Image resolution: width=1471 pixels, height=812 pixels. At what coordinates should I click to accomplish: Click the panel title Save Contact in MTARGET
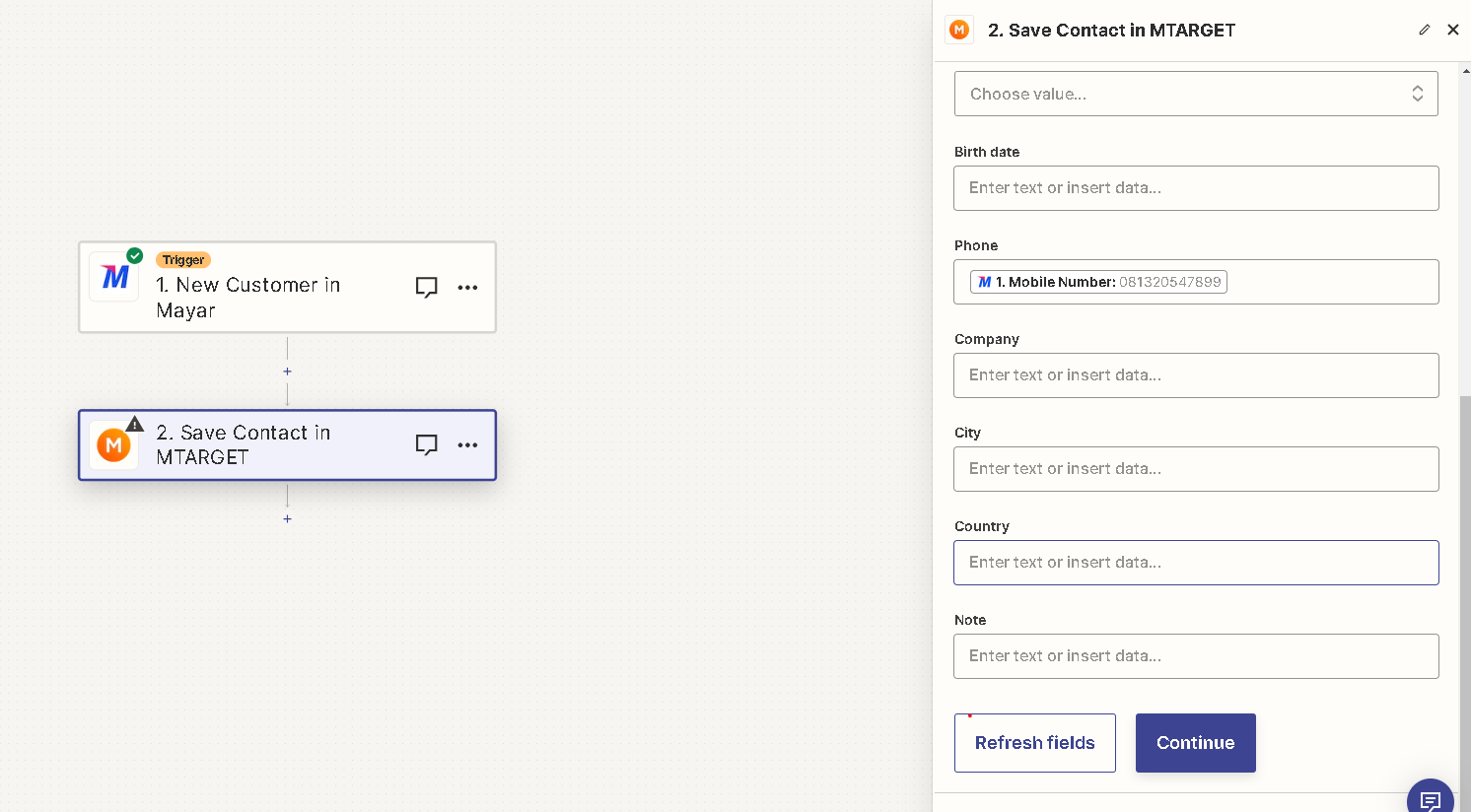pyautogui.click(x=1111, y=31)
